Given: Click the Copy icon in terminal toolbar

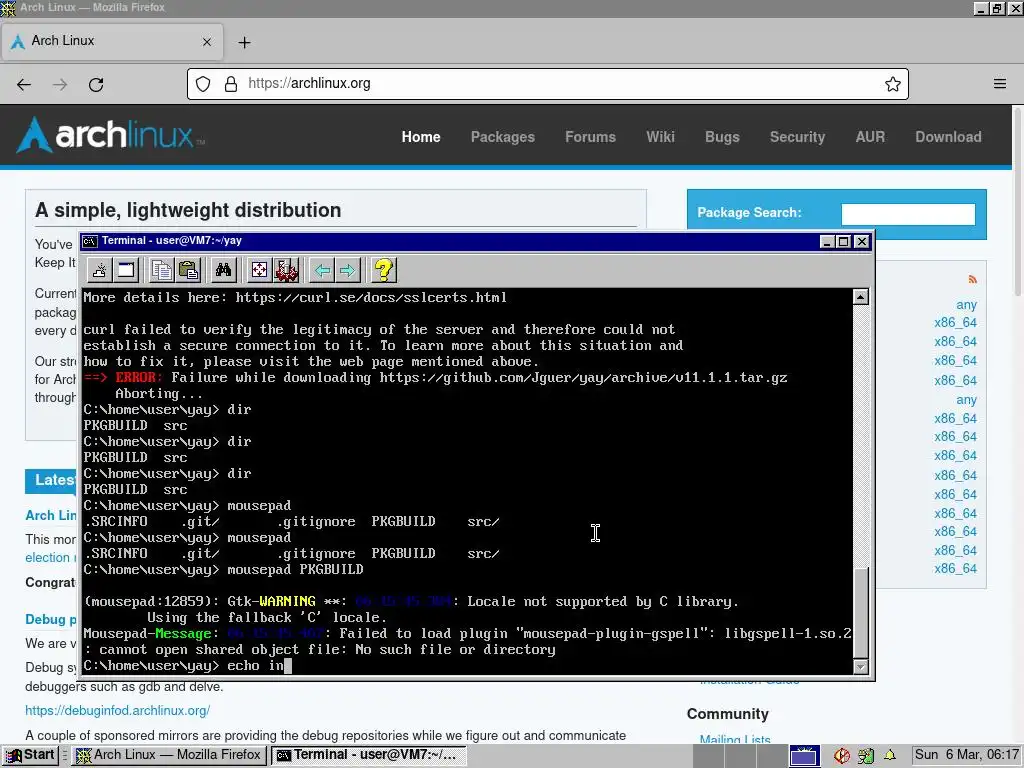Looking at the screenshot, I should point(161,270).
